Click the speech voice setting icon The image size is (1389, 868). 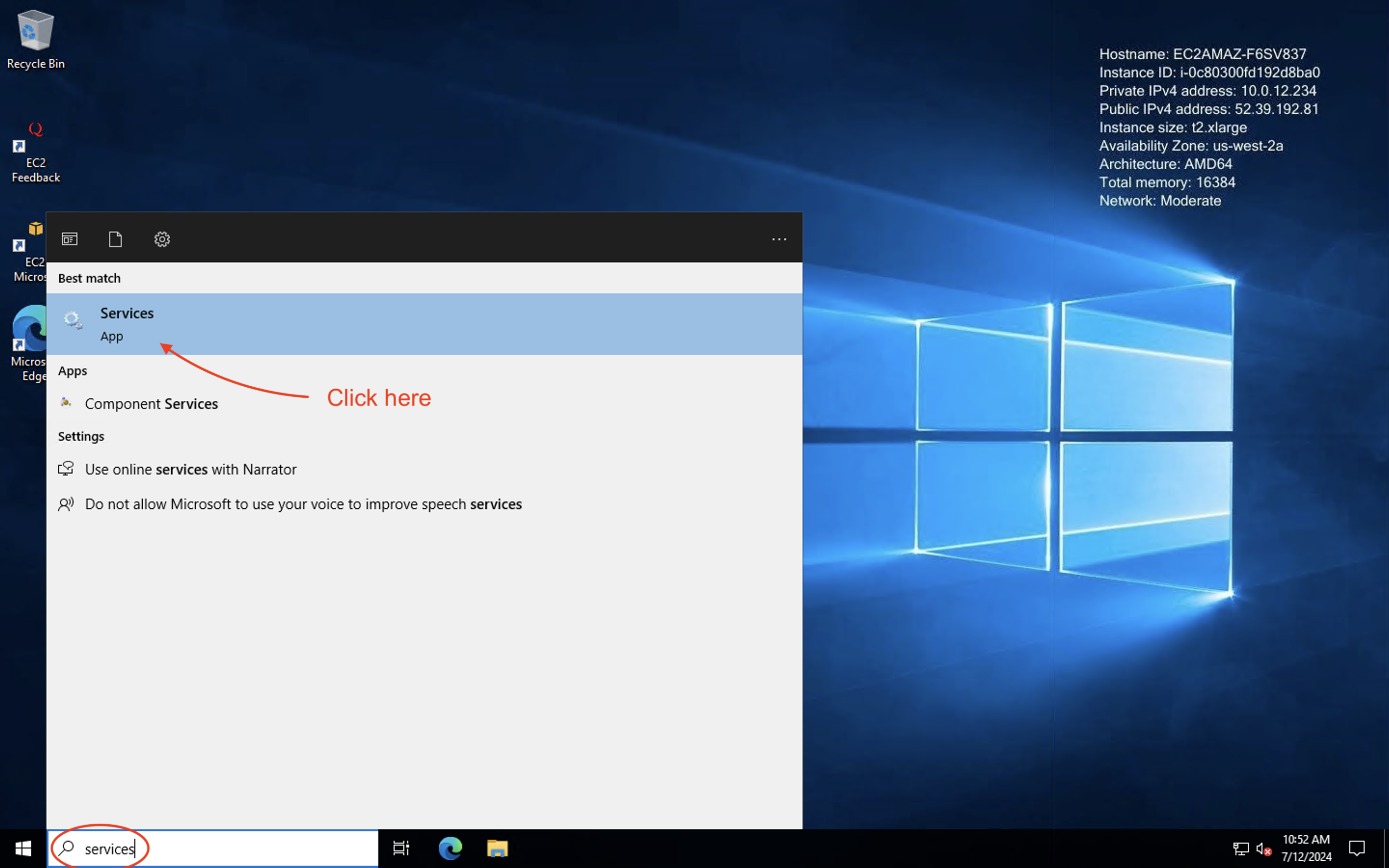coord(66,503)
